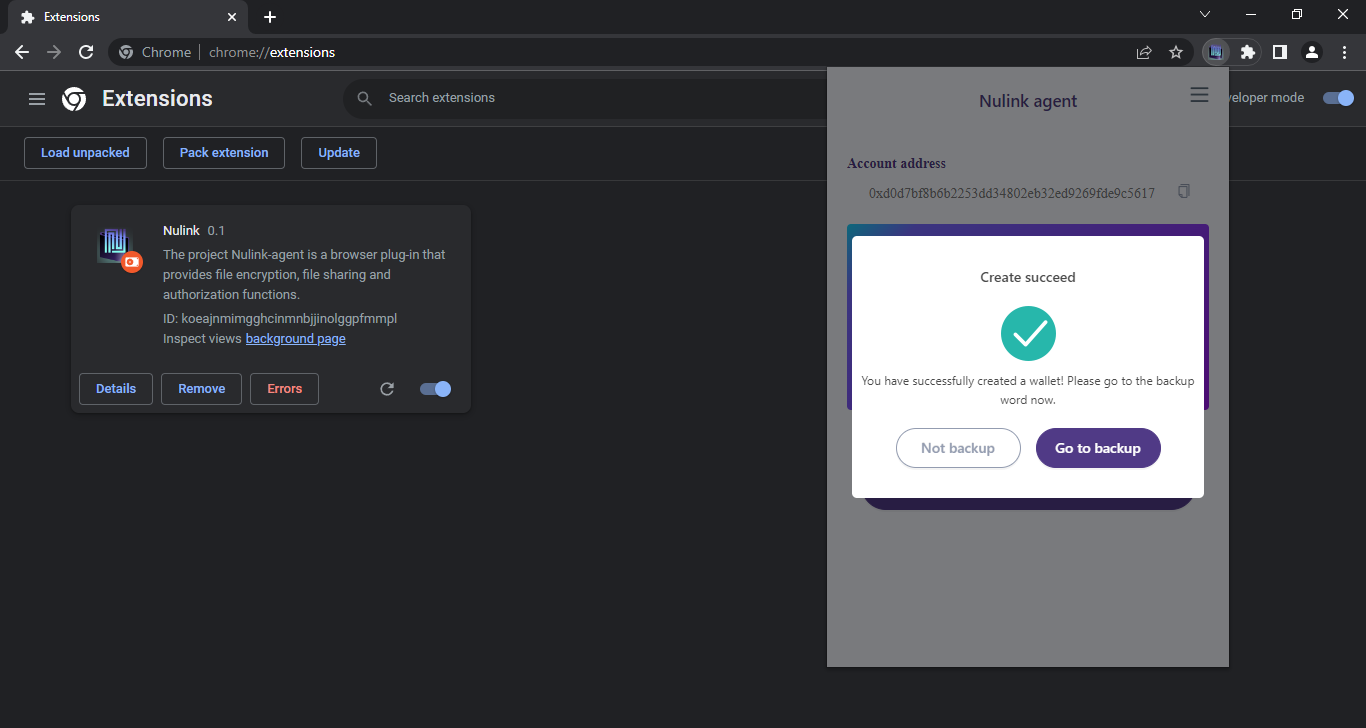
Task: Bookmark this page with star icon
Action: pyautogui.click(x=1176, y=52)
